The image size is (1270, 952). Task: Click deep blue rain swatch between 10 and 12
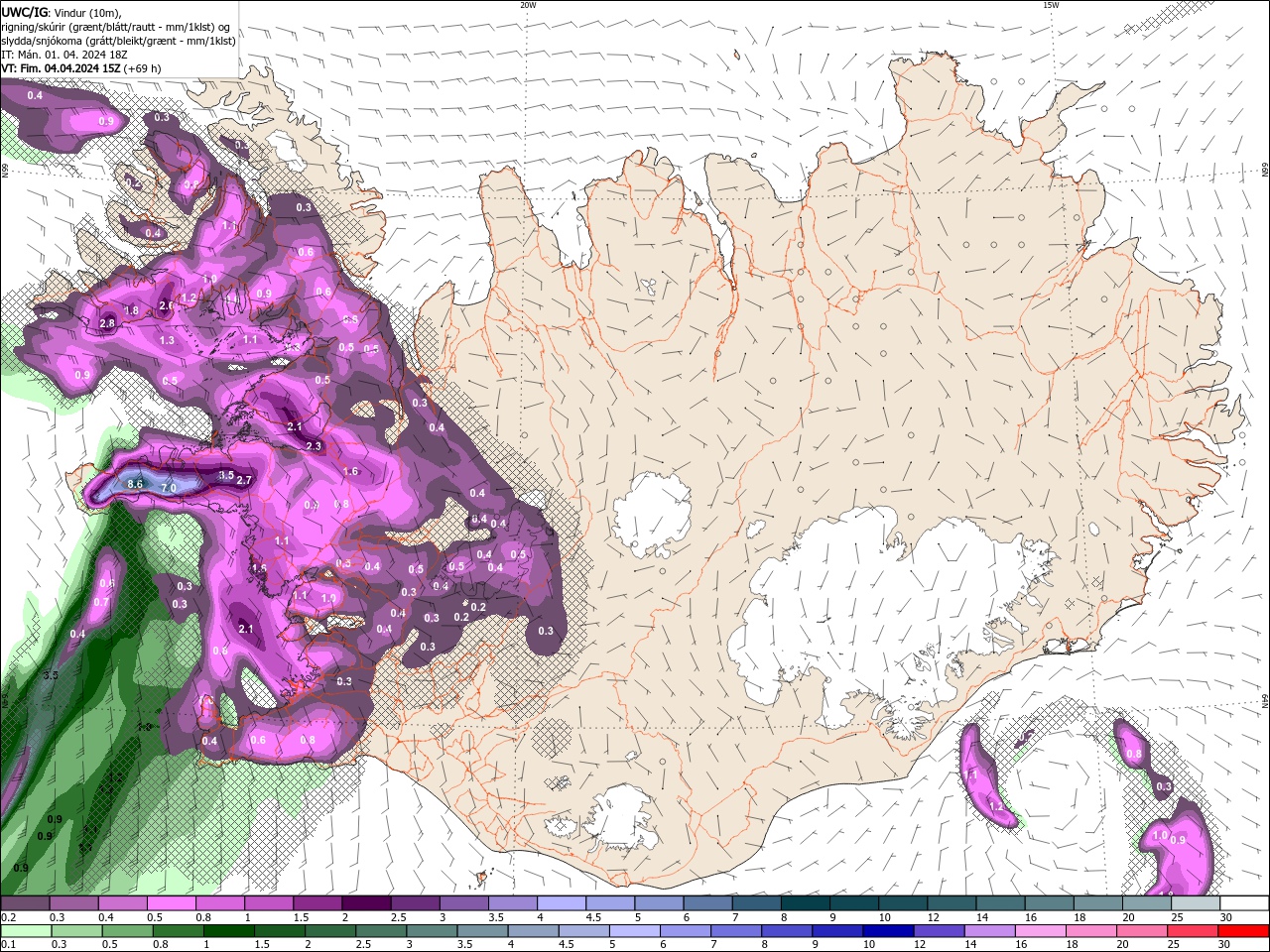(x=889, y=931)
